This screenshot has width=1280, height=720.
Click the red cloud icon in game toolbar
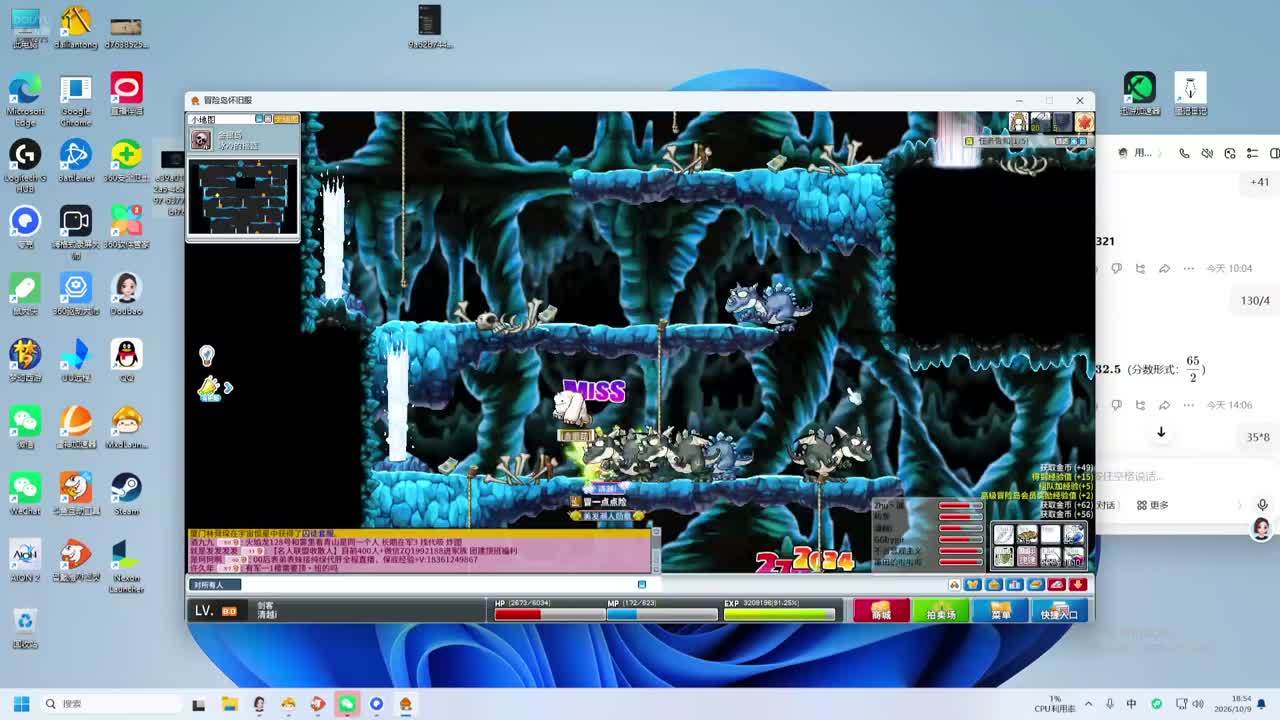click(1057, 584)
